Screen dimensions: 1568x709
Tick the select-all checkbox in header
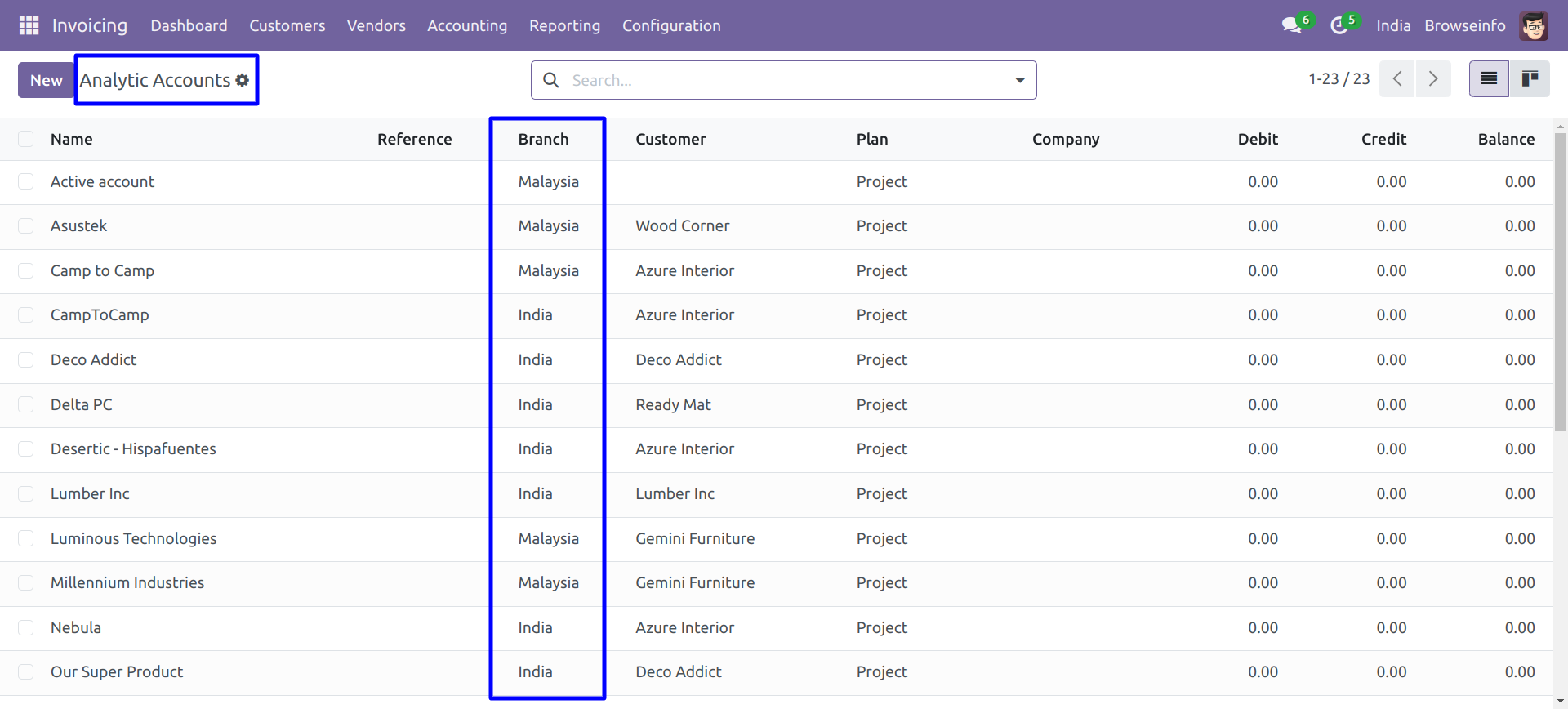[x=26, y=139]
